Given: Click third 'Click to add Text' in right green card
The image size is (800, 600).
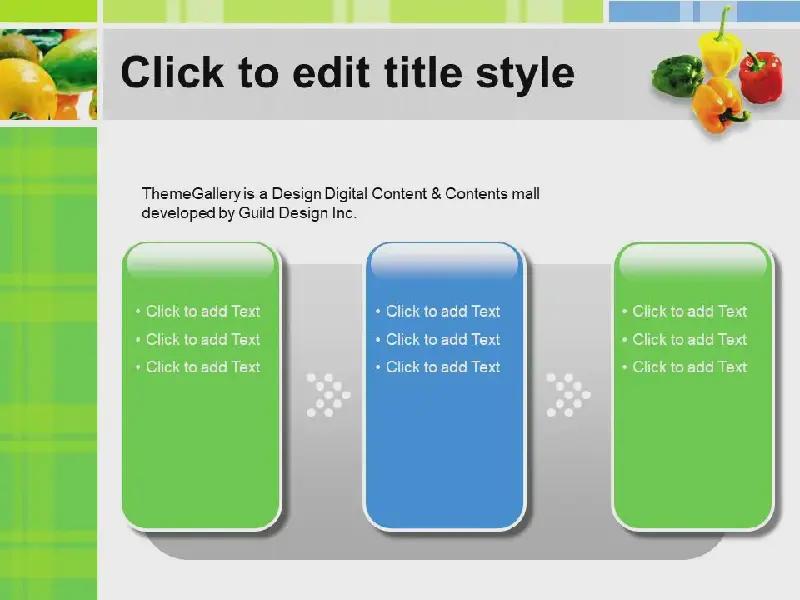Looking at the screenshot, I should click(690, 367).
